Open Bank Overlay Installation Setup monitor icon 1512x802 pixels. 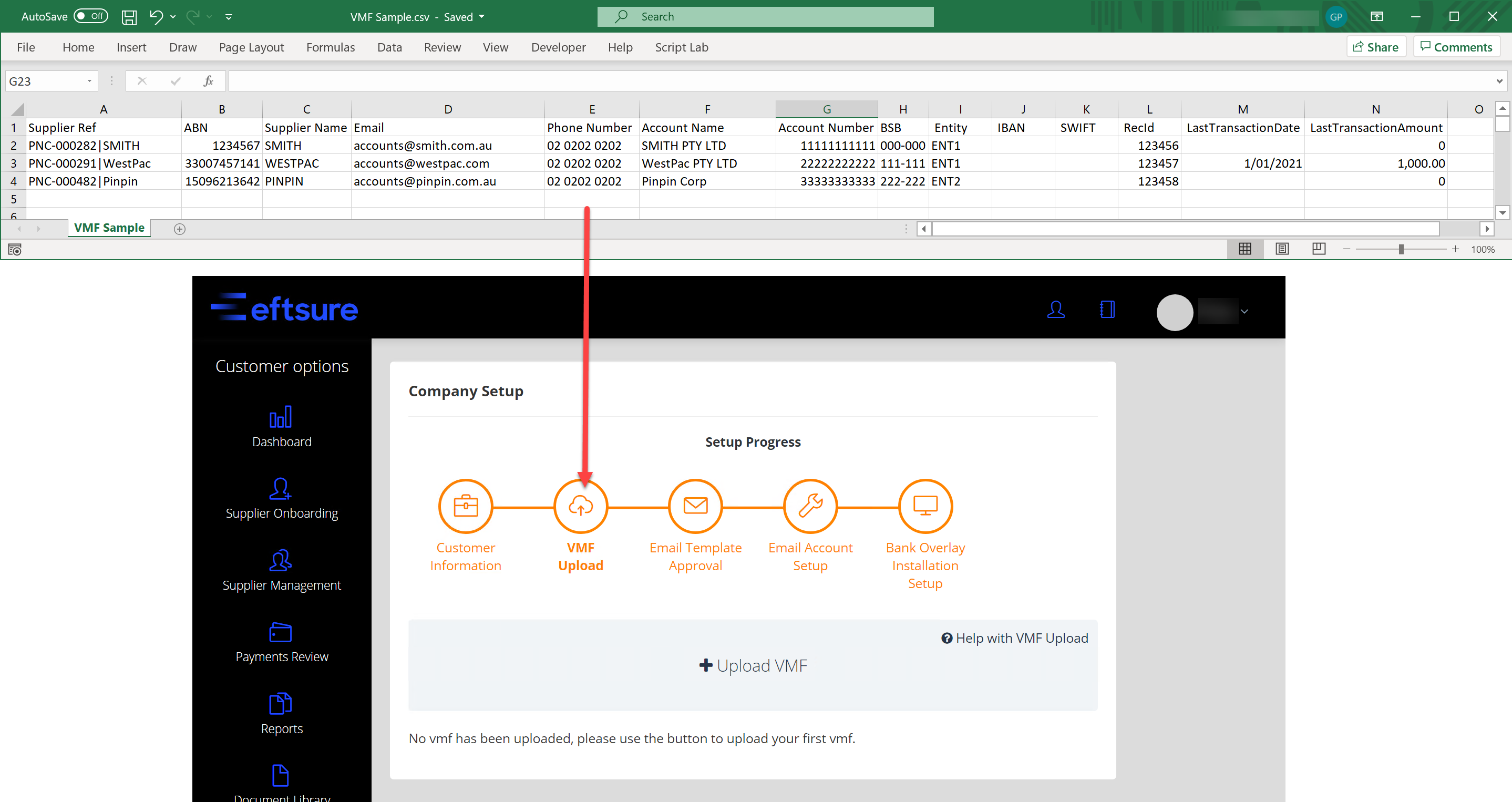click(925, 506)
